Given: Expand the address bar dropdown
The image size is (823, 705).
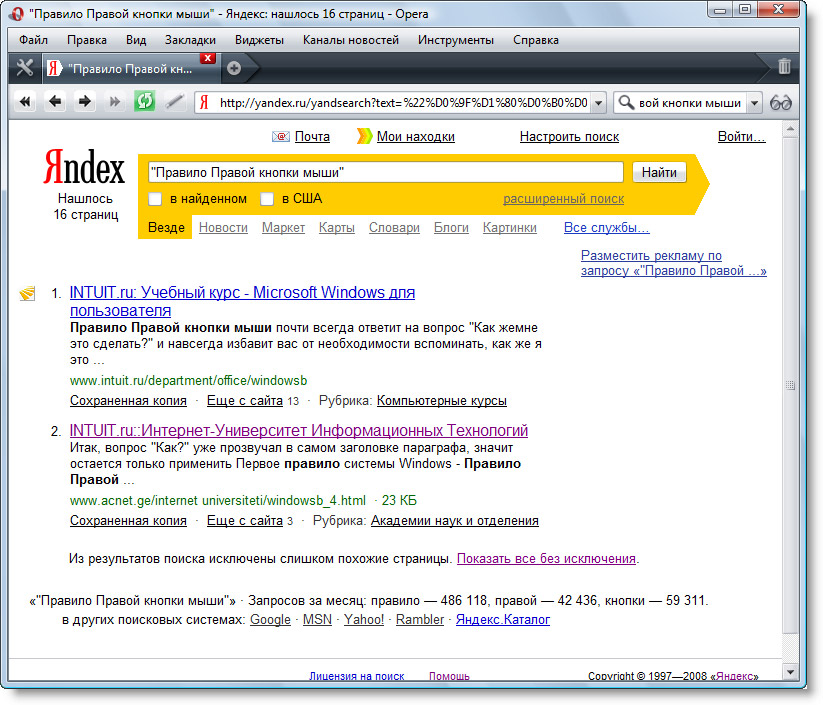Looking at the screenshot, I should click(x=598, y=103).
